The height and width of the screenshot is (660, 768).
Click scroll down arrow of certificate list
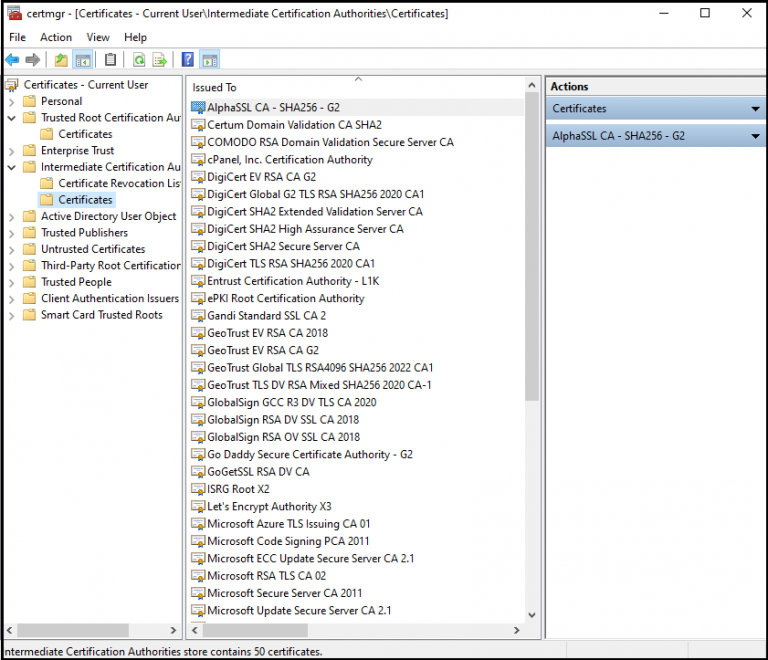[532, 615]
